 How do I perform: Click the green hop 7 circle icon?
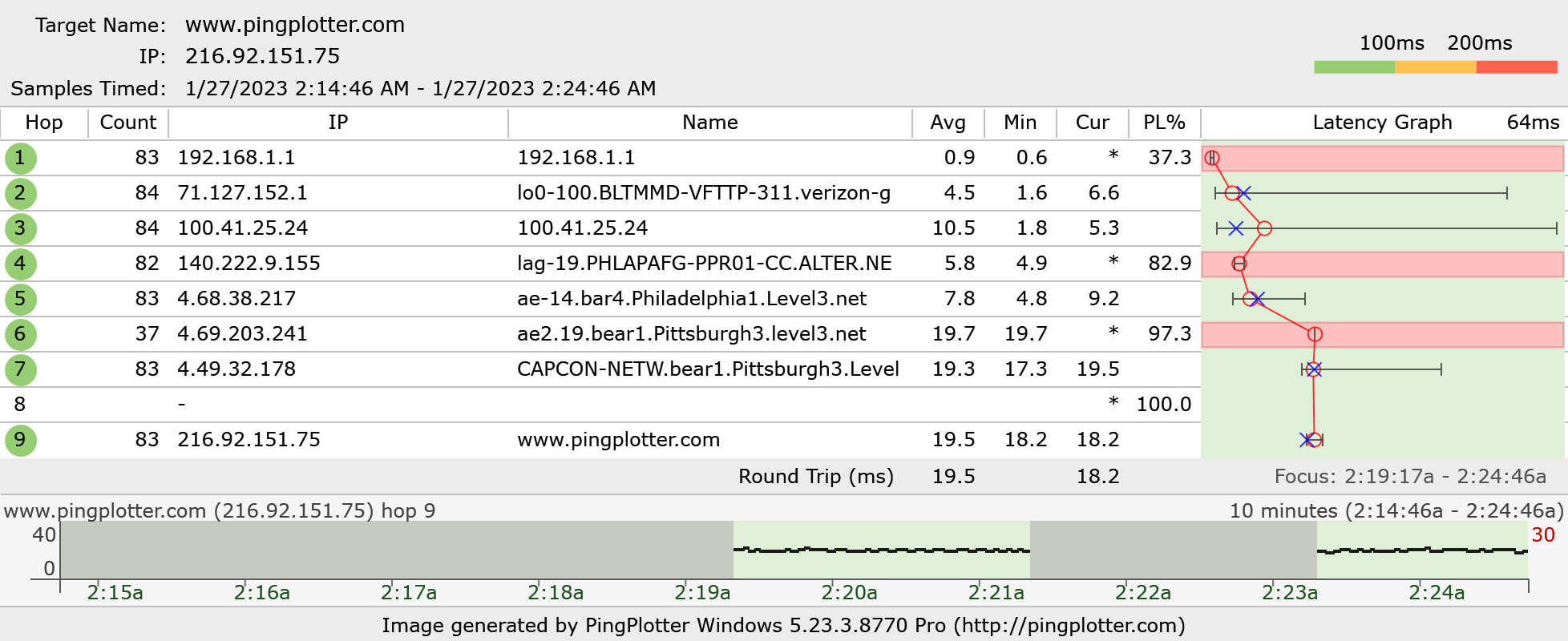(x=20, y=369)
